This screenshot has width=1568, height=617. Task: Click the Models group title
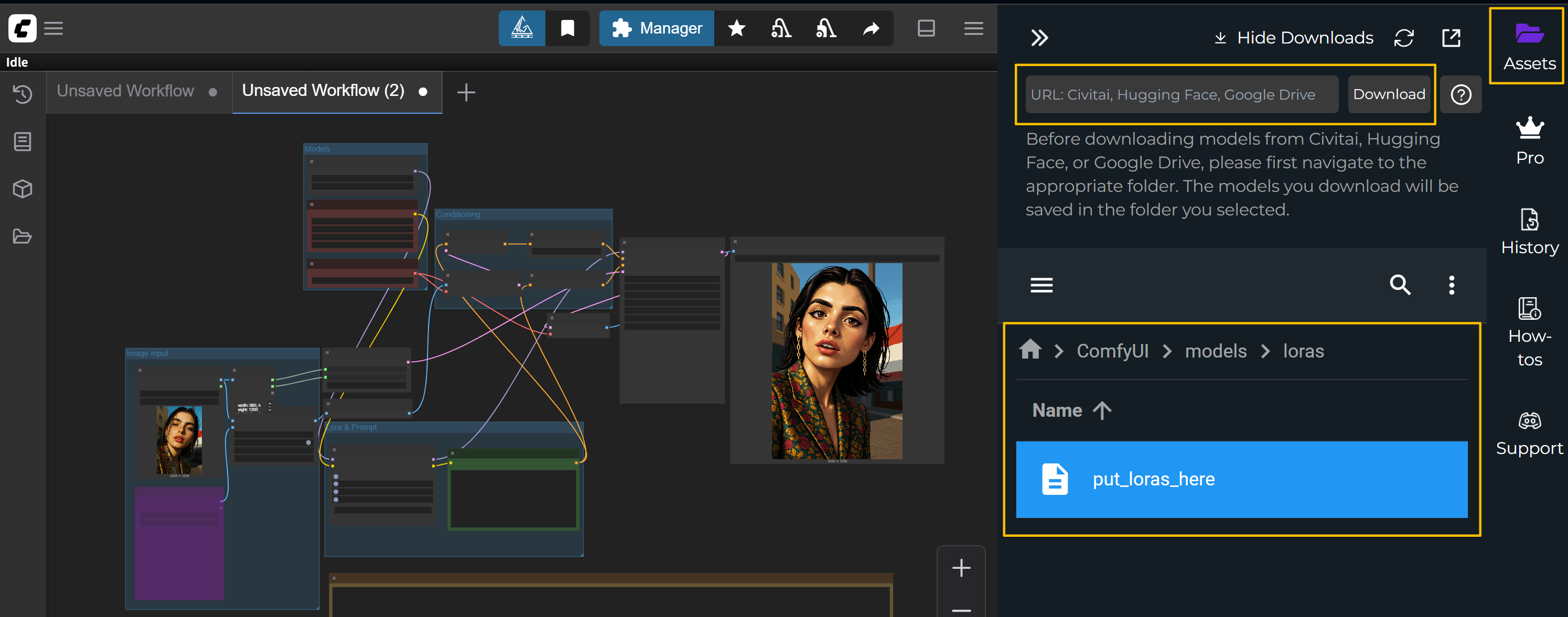coord(317,148)
